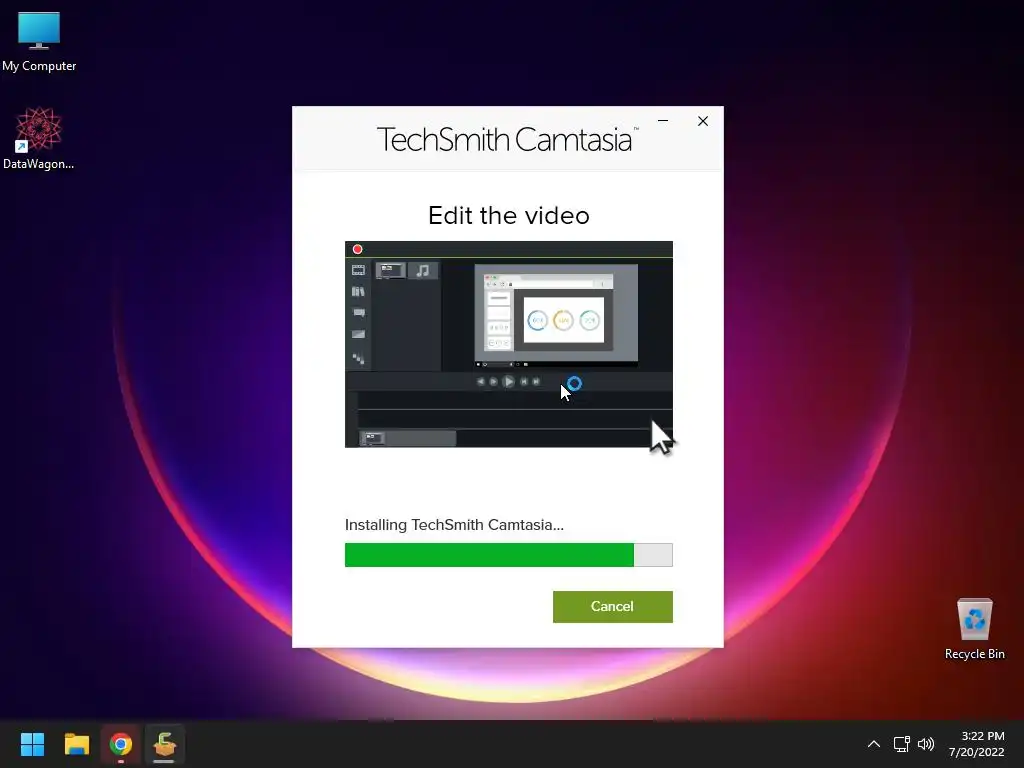Open the volume tray icon
1024x768 pixels.
pos(926,744)
